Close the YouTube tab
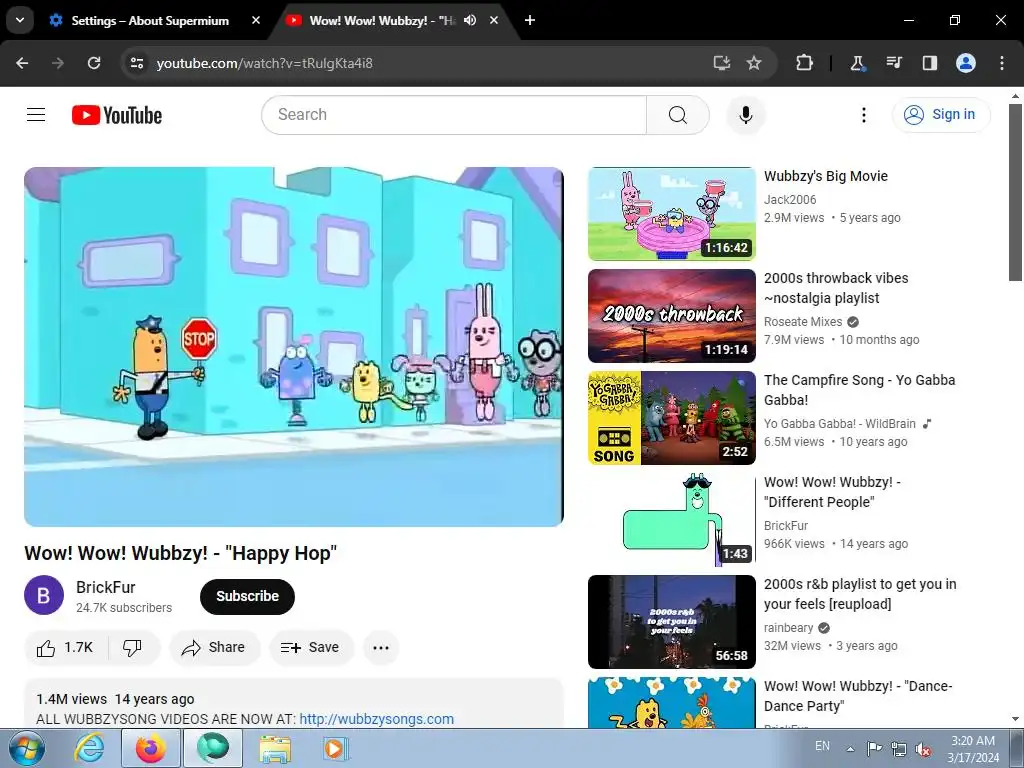The image size is (1024, 768). coord(494,20)
